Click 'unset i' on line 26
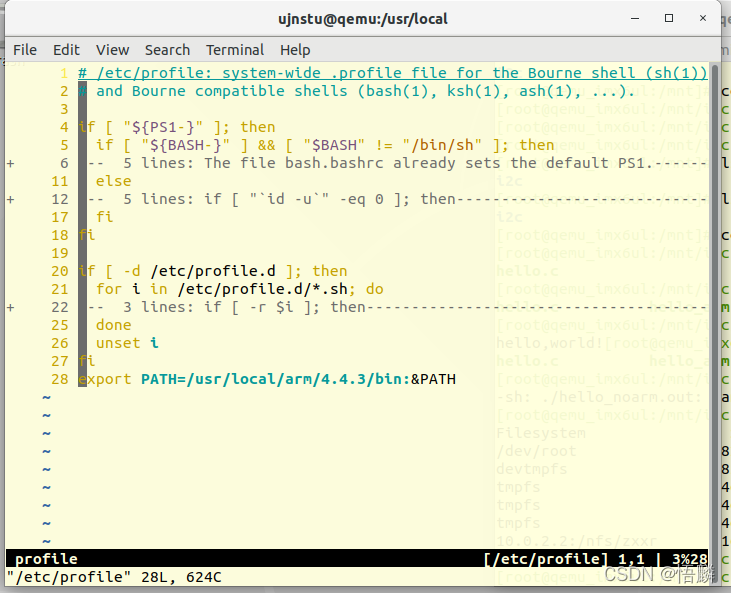Viewport: 731px width, 593px height. [x=127, y=343]
